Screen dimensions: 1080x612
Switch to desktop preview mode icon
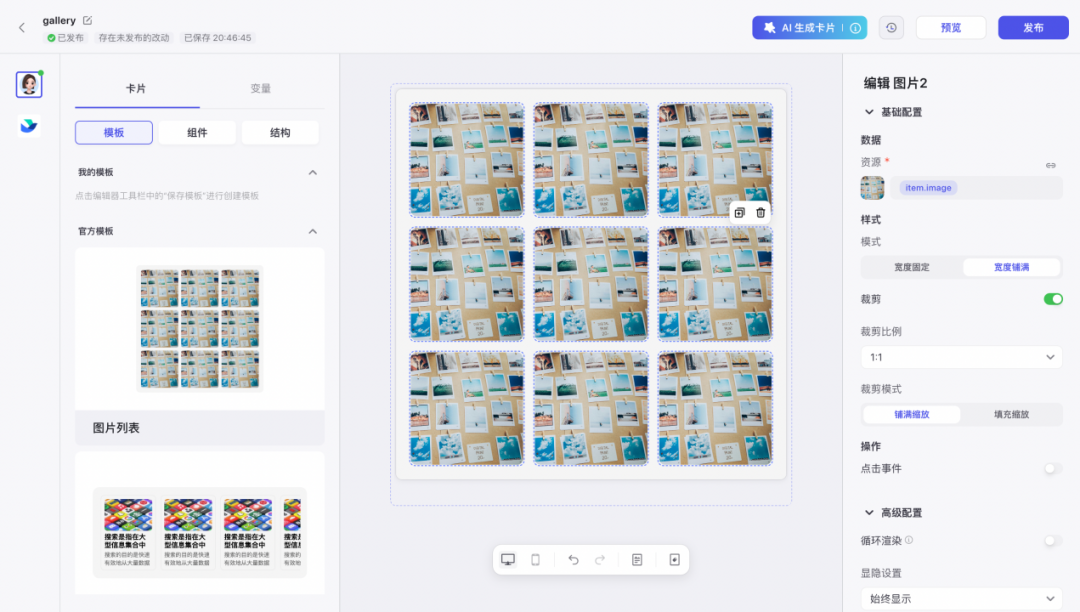pyautogui.click(x=508, y=560)
